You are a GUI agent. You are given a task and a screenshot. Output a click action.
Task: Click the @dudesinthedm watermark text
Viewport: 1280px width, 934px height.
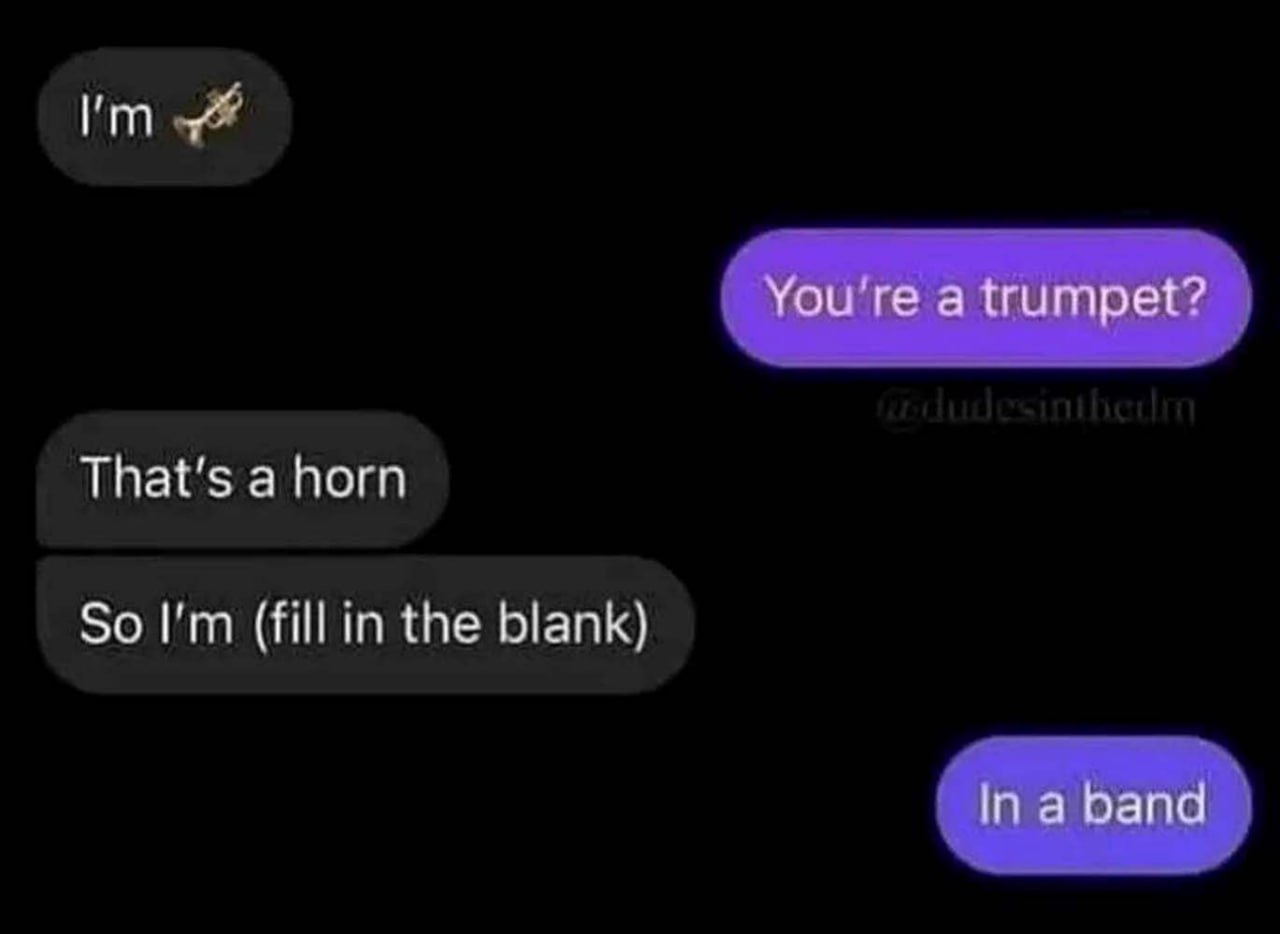pos(1035,409)
